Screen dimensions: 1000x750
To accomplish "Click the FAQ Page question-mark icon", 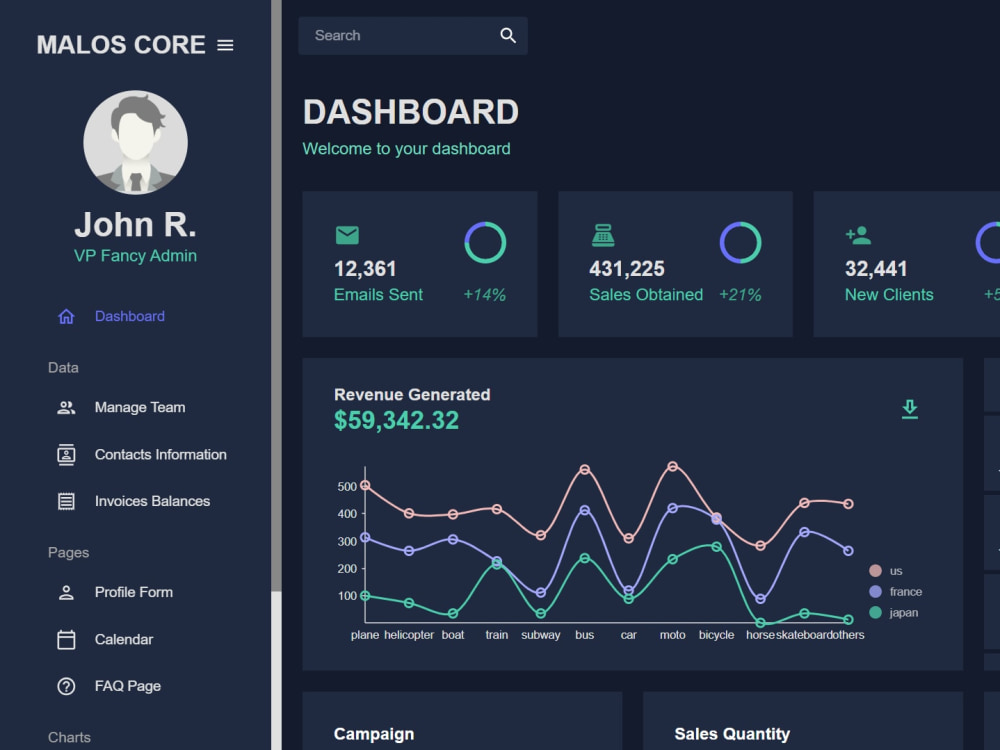I will [x=66, y=686].
